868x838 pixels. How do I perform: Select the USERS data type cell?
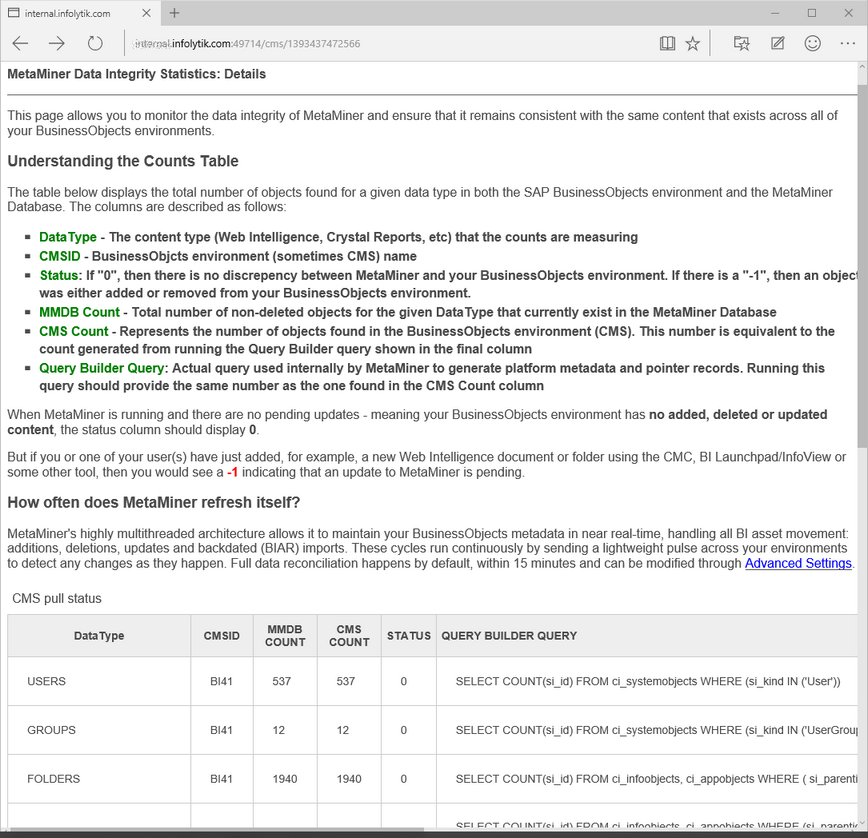[99, 681]
